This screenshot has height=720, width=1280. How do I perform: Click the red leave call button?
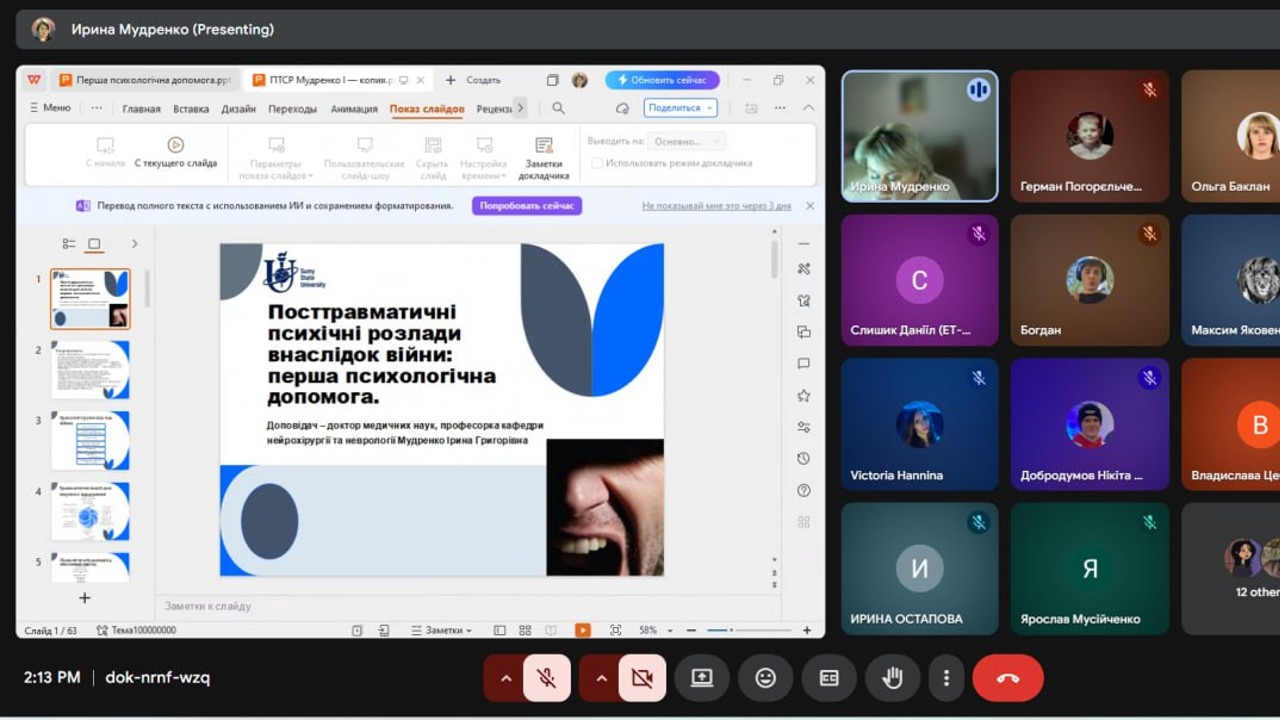[1007, 678]
